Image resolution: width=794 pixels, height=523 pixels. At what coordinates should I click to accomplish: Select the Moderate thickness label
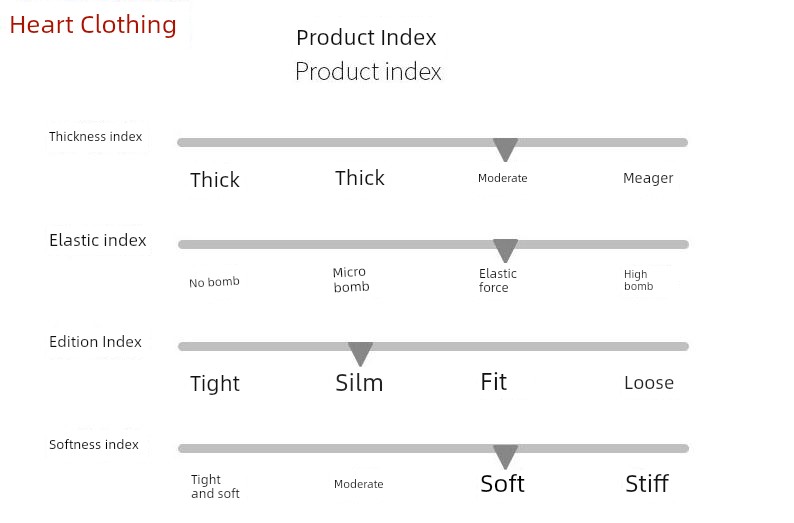[502, 178]
